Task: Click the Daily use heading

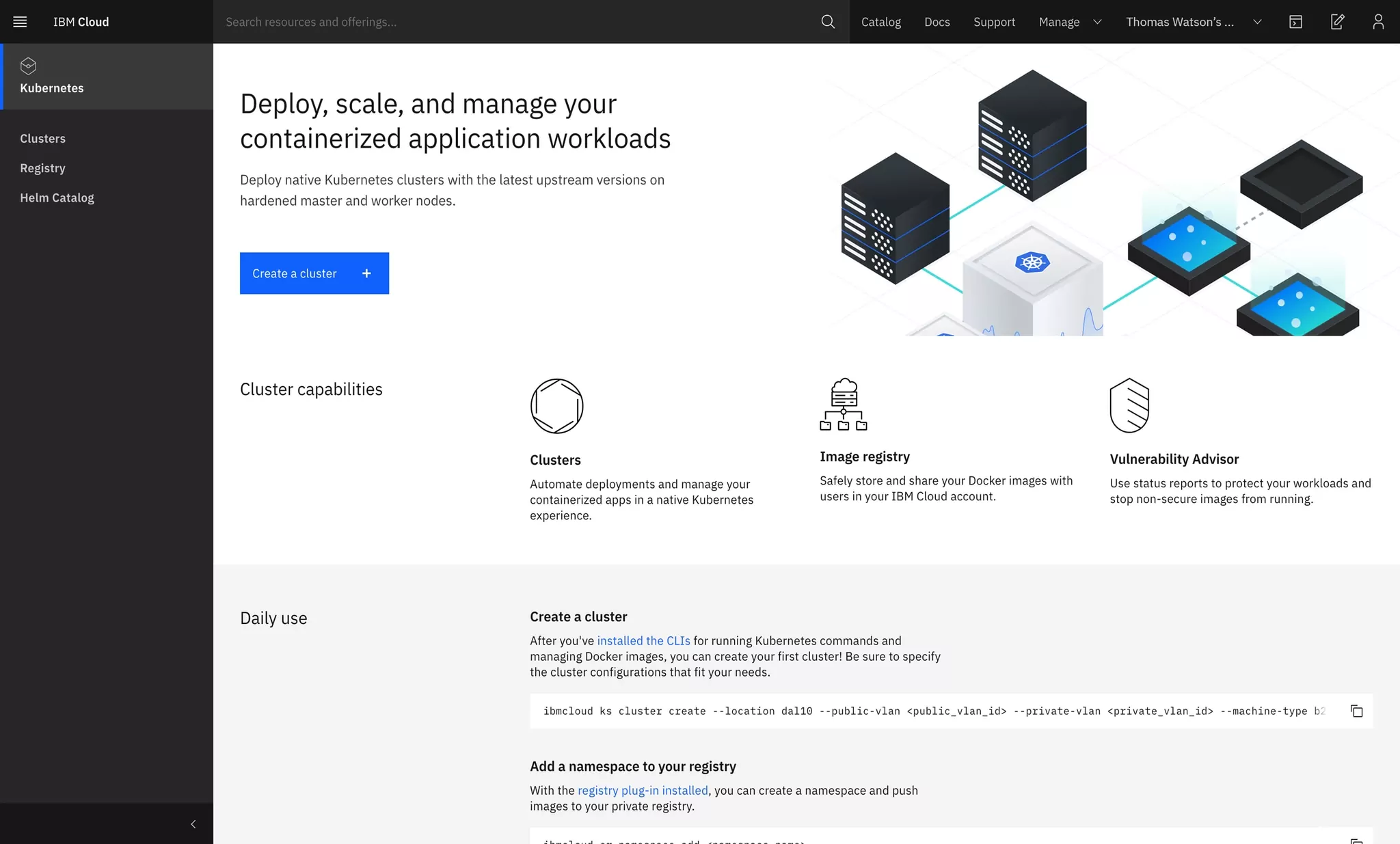Action: pos(273,618)
